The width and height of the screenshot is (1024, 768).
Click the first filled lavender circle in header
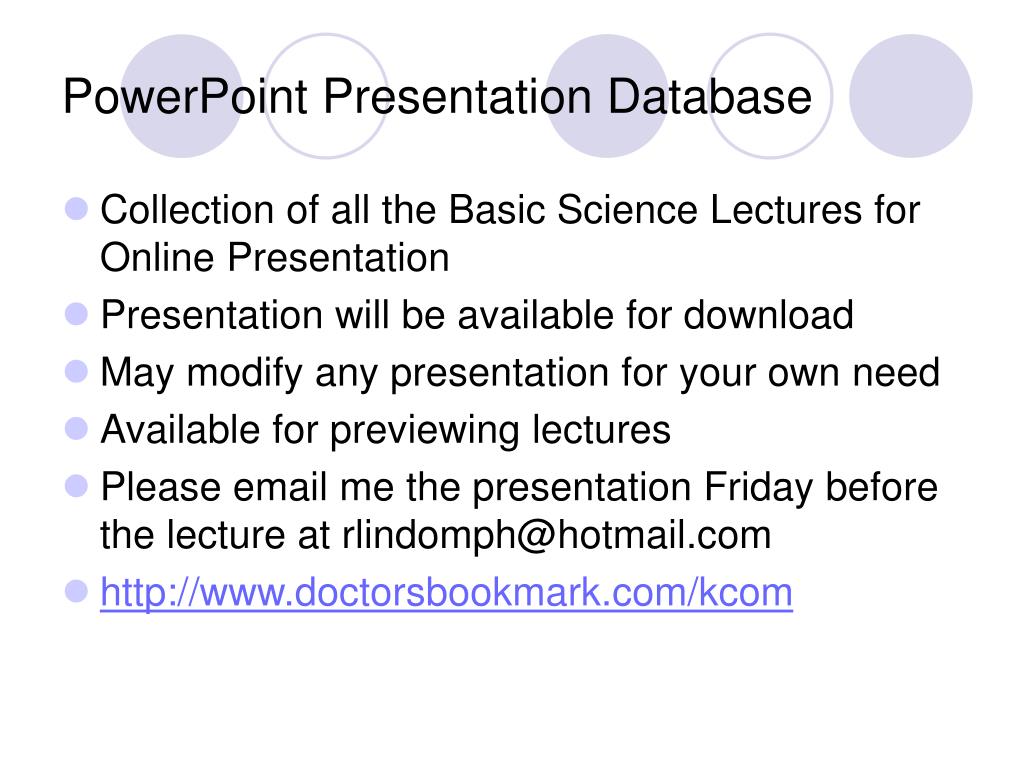pyautogui.click(x=182, y=96)
